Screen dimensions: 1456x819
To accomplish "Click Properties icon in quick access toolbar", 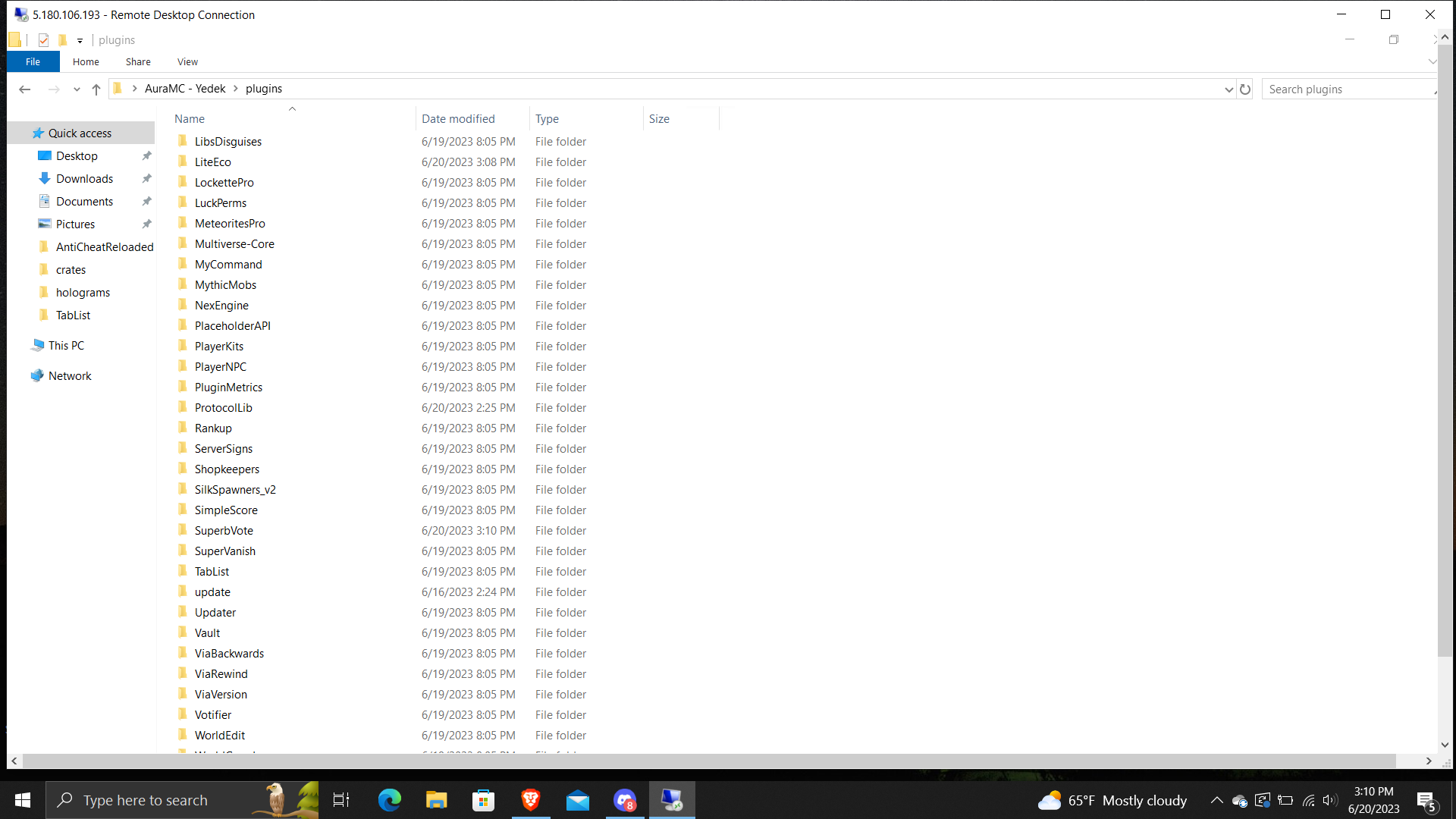I will coord(43,40).
